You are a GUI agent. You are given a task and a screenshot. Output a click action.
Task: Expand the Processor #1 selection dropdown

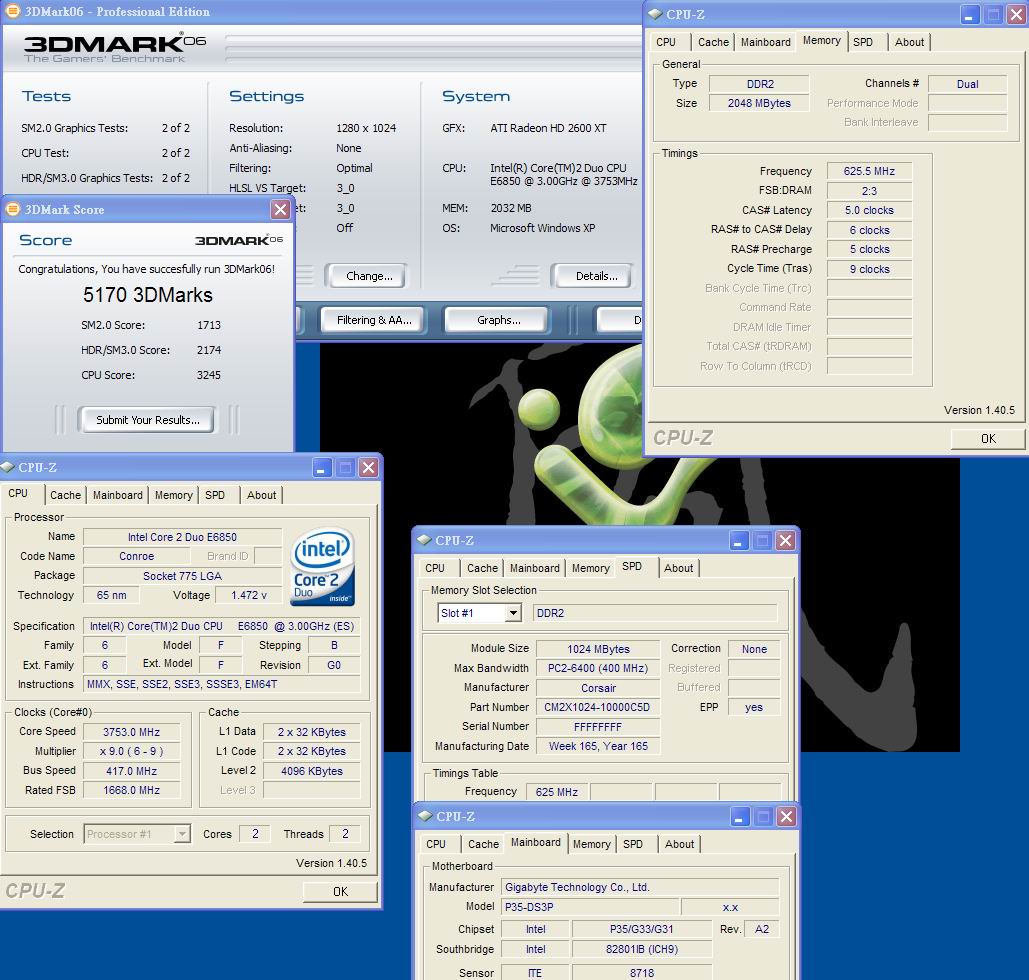point(181,834)
